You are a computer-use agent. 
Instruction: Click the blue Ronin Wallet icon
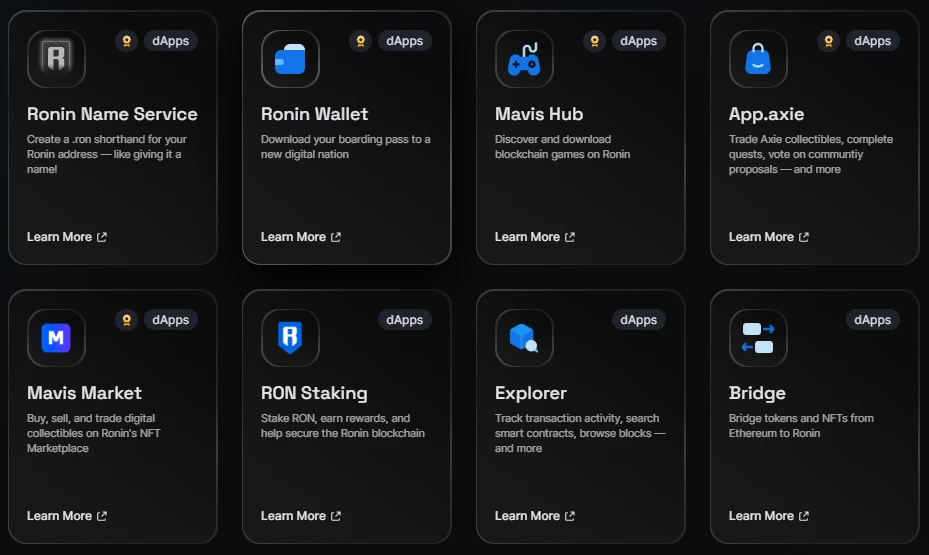pyautogui.click(x=290, y=59)
